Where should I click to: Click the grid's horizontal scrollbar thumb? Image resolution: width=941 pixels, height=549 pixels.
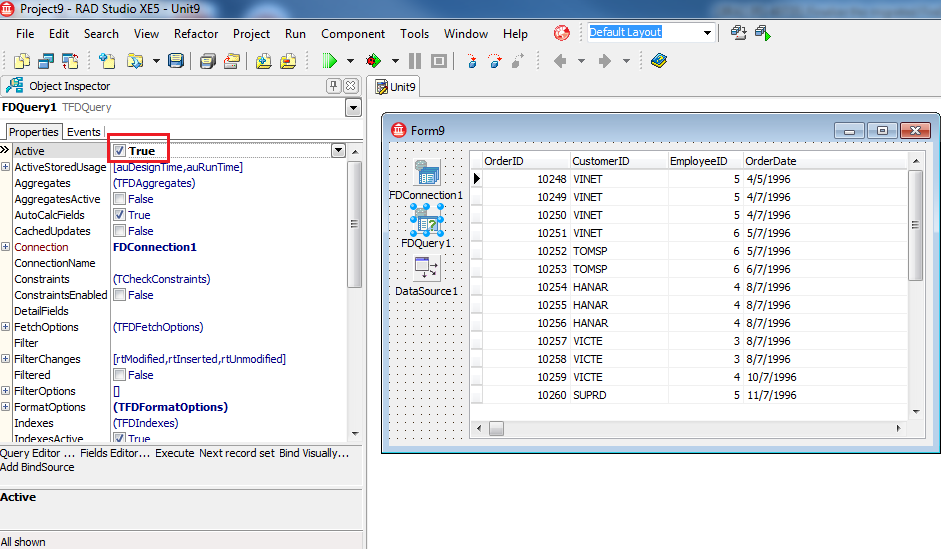[496, 428]
